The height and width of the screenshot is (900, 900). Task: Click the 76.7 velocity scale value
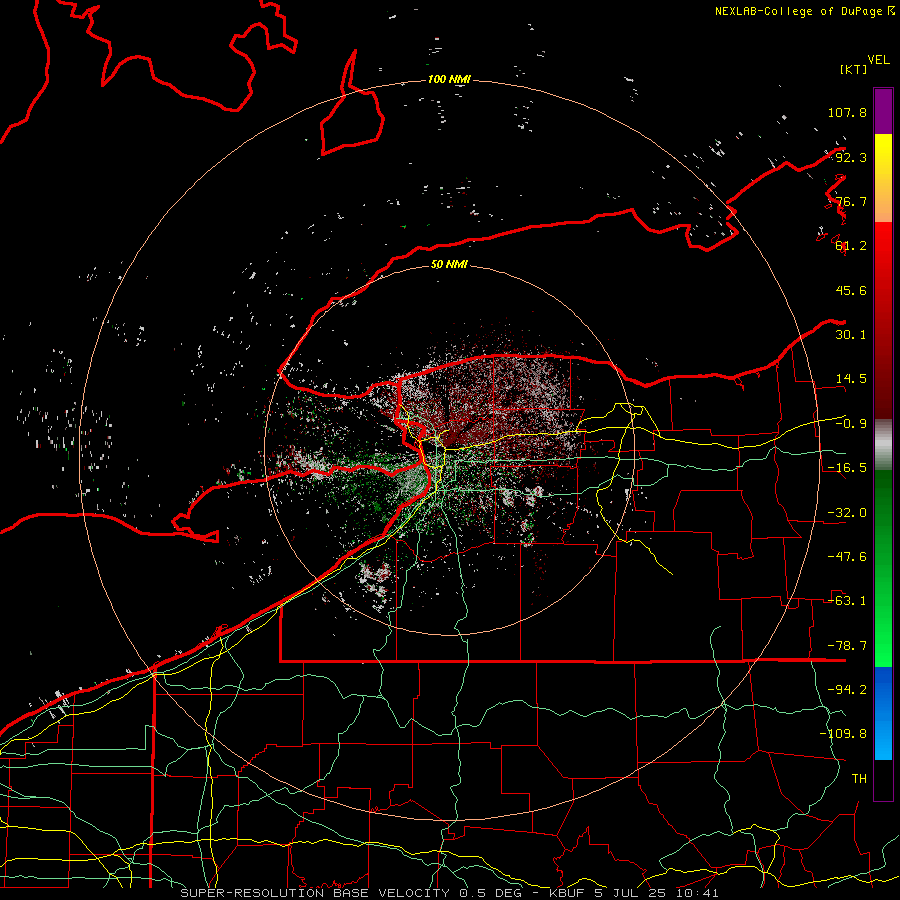pyautogui.click(x=851, y=201)
